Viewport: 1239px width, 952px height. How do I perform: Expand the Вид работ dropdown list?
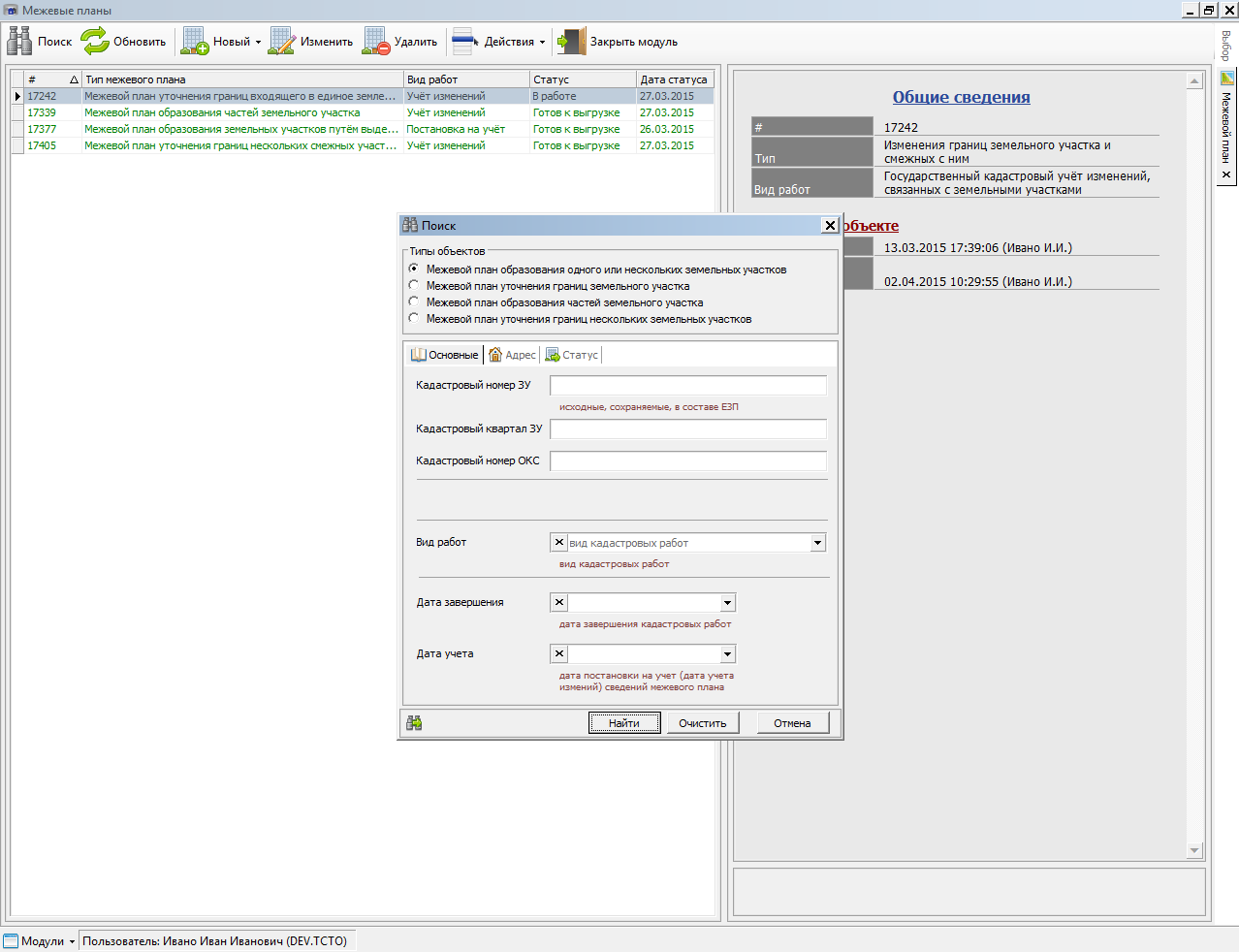(817, 543)
